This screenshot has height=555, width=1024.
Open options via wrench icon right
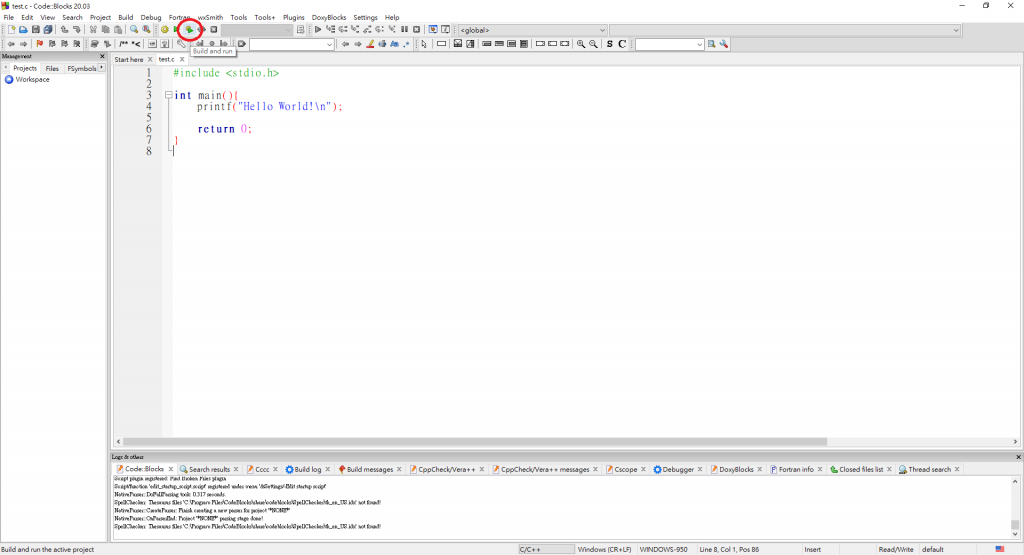coord(724,44)
